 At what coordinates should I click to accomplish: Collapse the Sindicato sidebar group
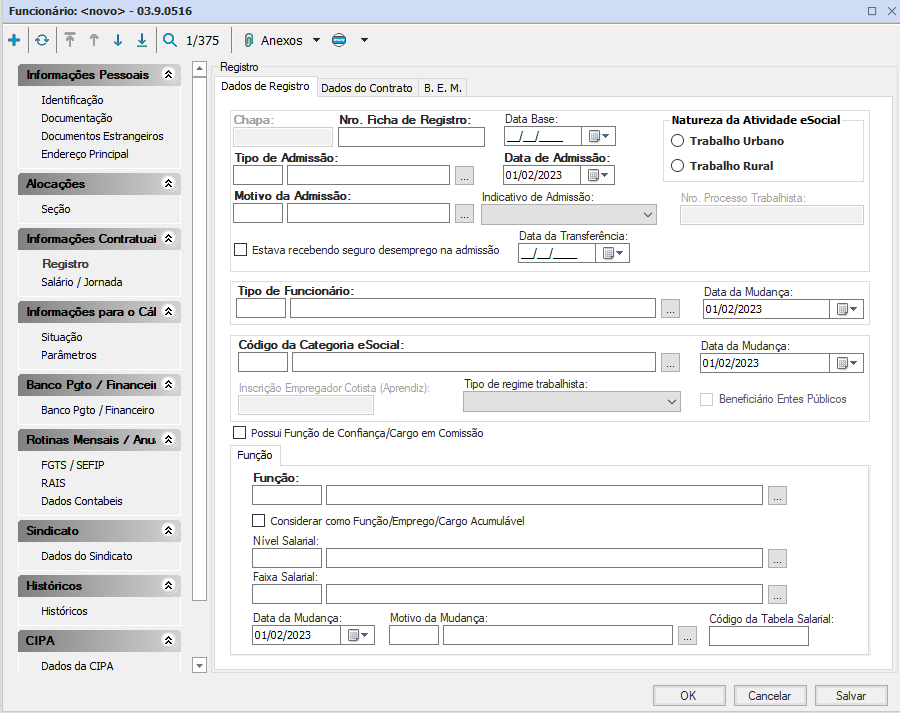pyautogui.click(x=168, y=531)
